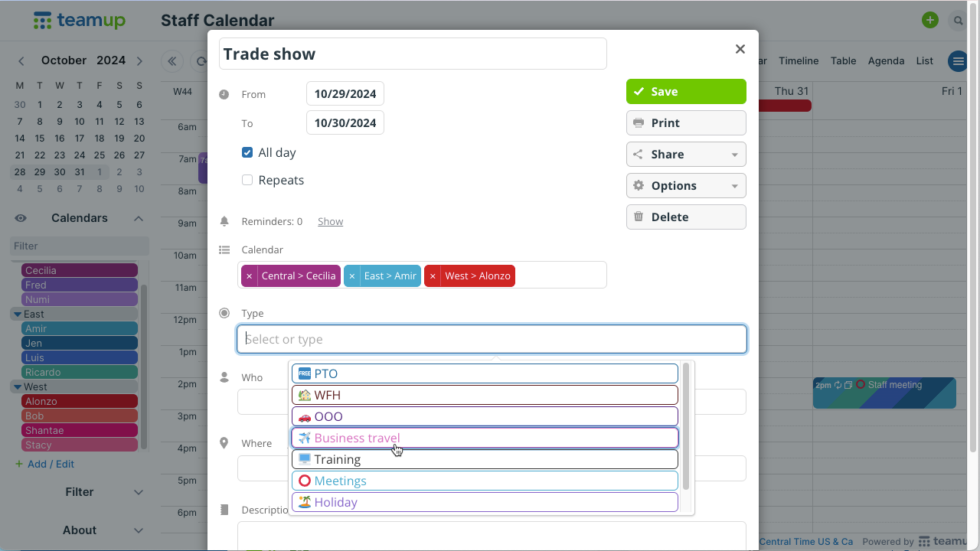This screenshot has width=980, height=551.
Task: Click the search magnifier icon
Action: tap(959, 20)
